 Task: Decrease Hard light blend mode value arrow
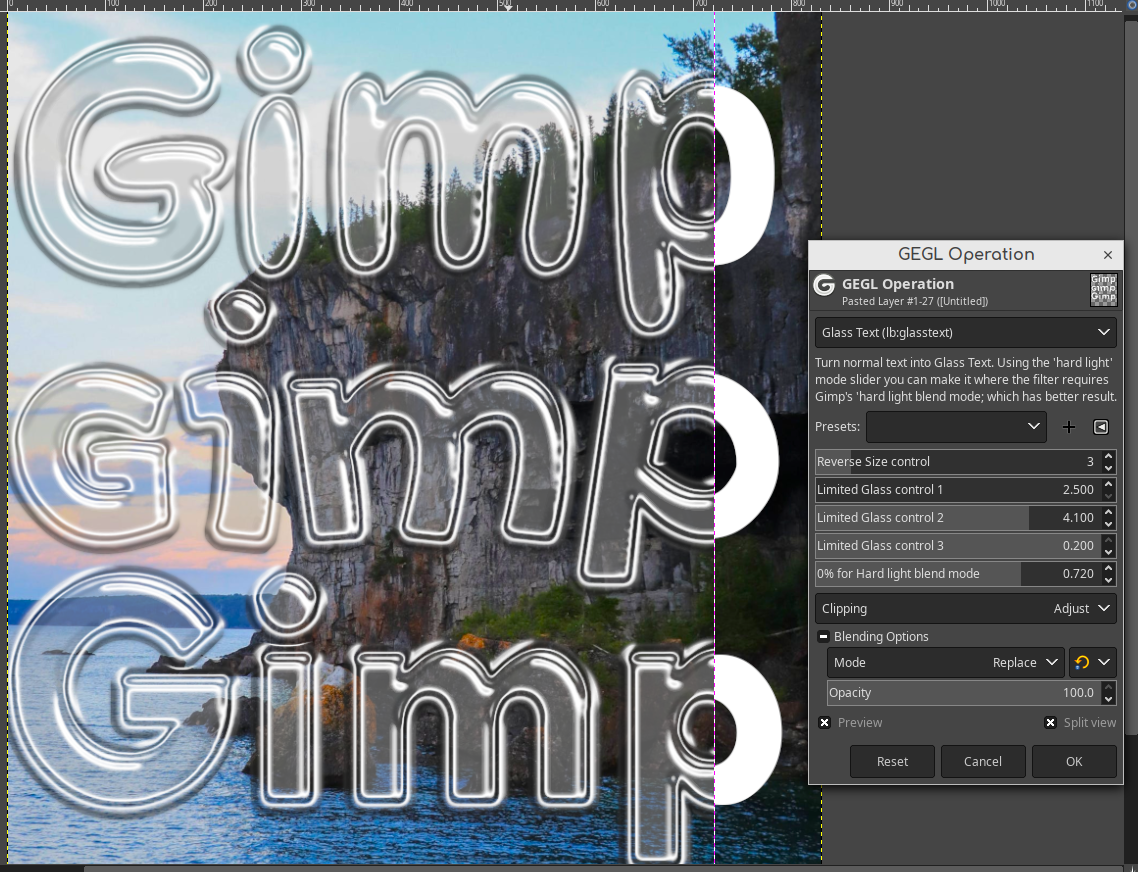pos(1108,580)
